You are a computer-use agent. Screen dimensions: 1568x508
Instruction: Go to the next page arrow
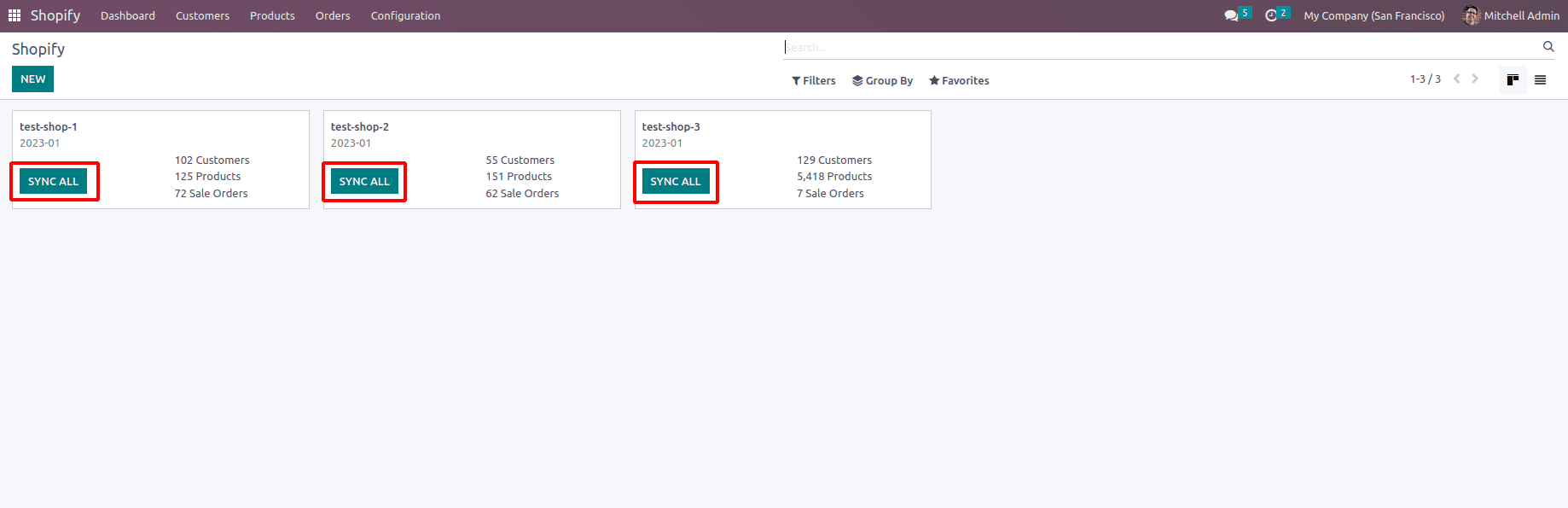pyautogui.click(x=1475, y=79)
